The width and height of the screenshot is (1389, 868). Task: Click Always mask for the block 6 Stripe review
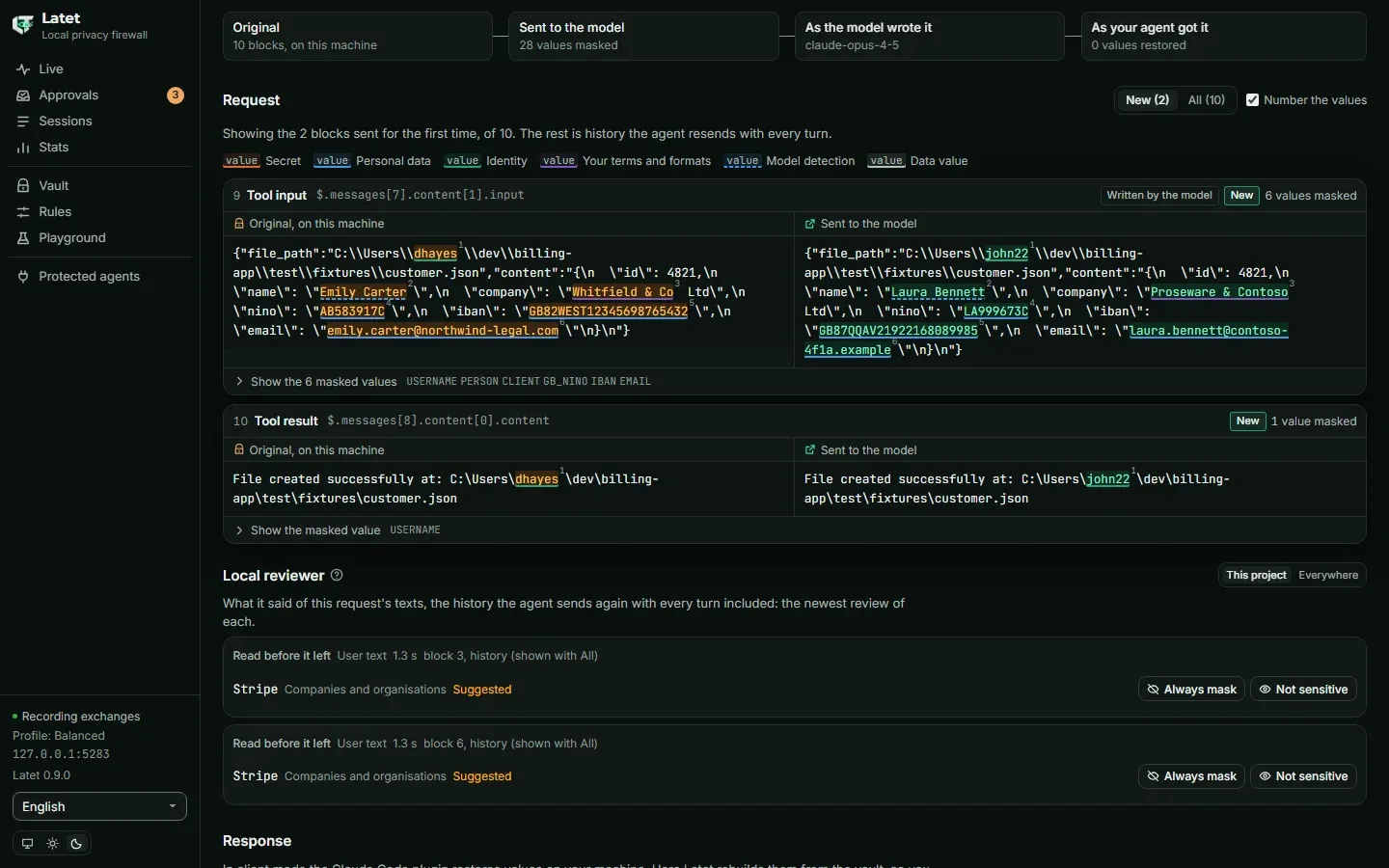pos(1191,776)
